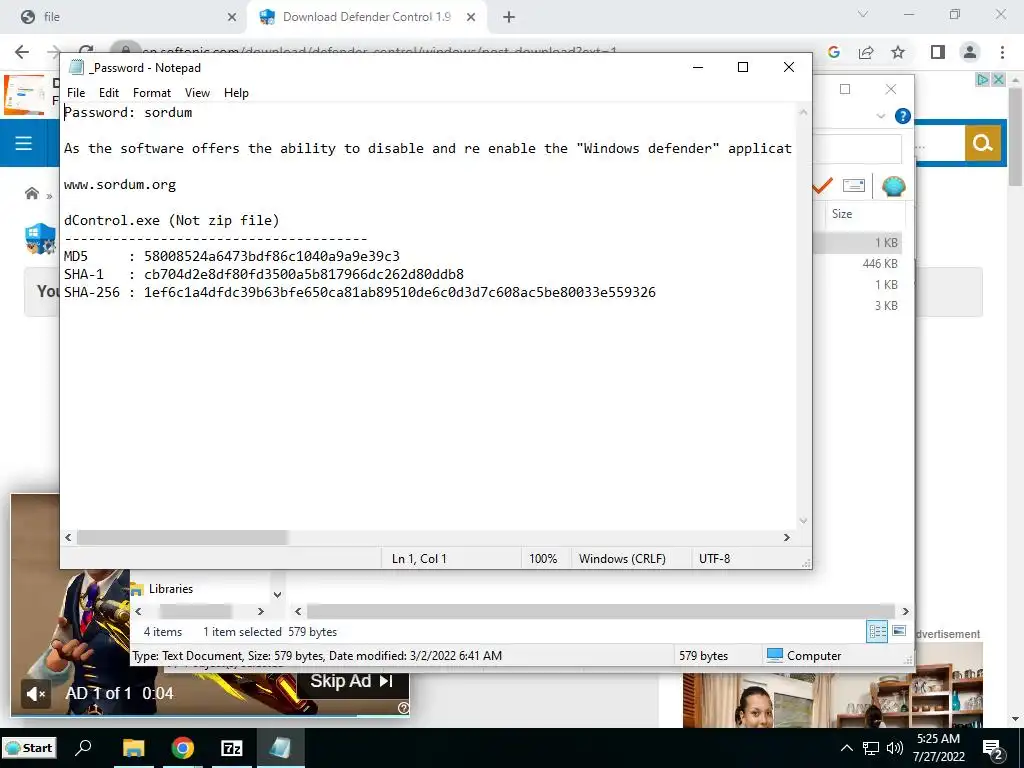Image resolution: width=1024 pixels, height=768 pixels.
Task: Click the Notepad vertical scroll down arrow
Action: pyautogui.click(x=803, y=520)
